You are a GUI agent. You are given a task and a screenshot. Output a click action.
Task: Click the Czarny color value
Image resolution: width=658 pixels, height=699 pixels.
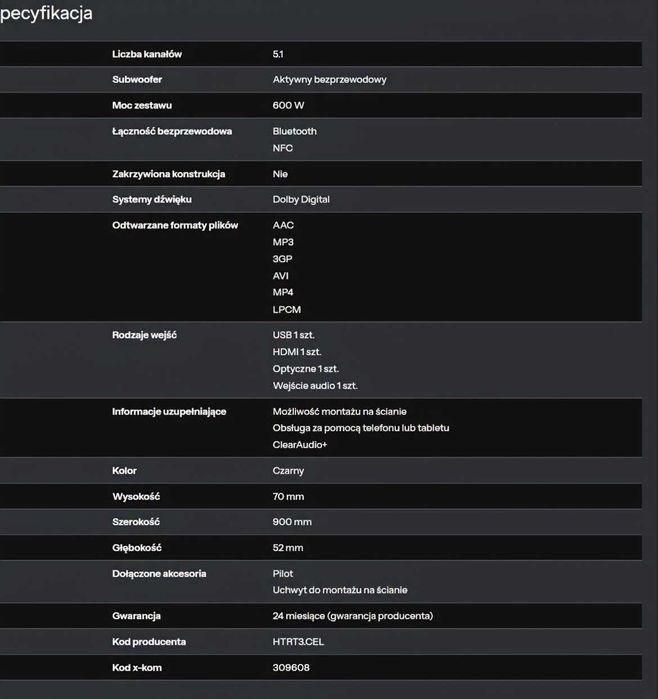(x=288, y=471)
